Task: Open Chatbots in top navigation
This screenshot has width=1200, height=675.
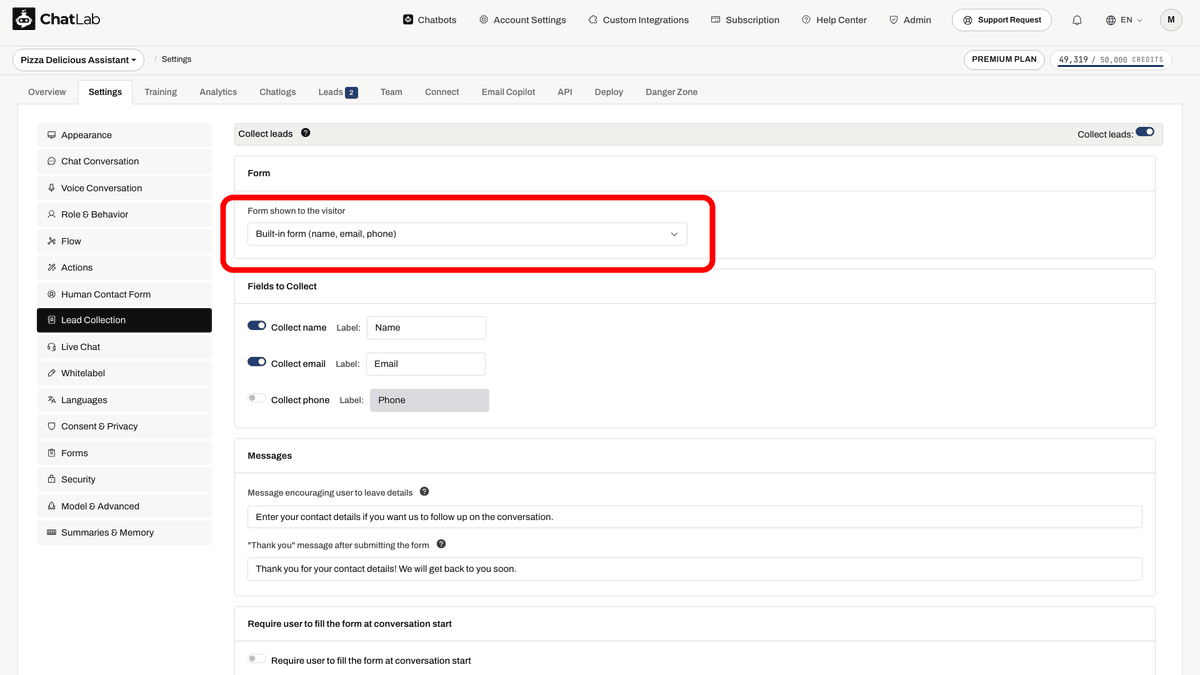Action: click(x=429, y=20)
